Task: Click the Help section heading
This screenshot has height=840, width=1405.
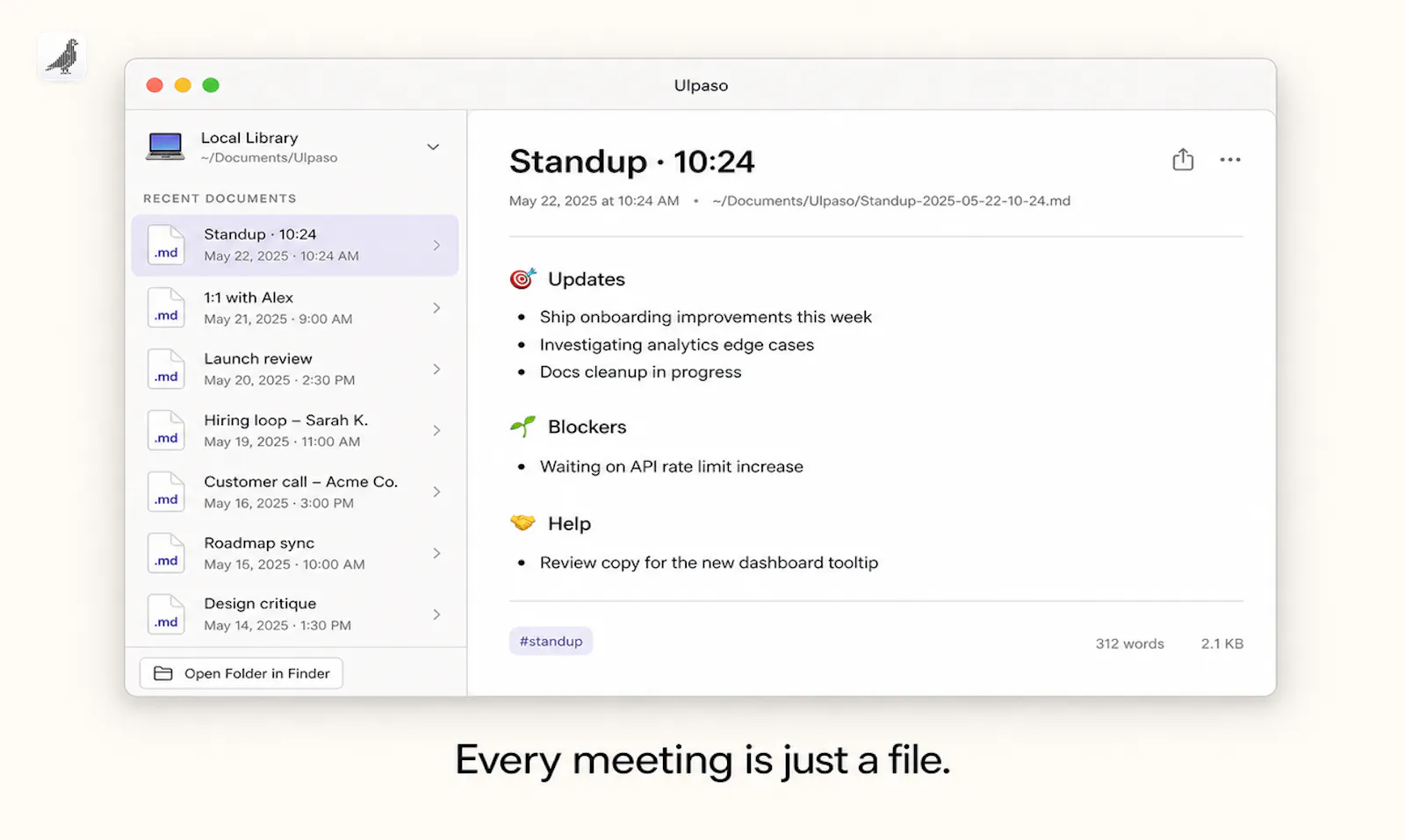Action: [x=569, y=523]
